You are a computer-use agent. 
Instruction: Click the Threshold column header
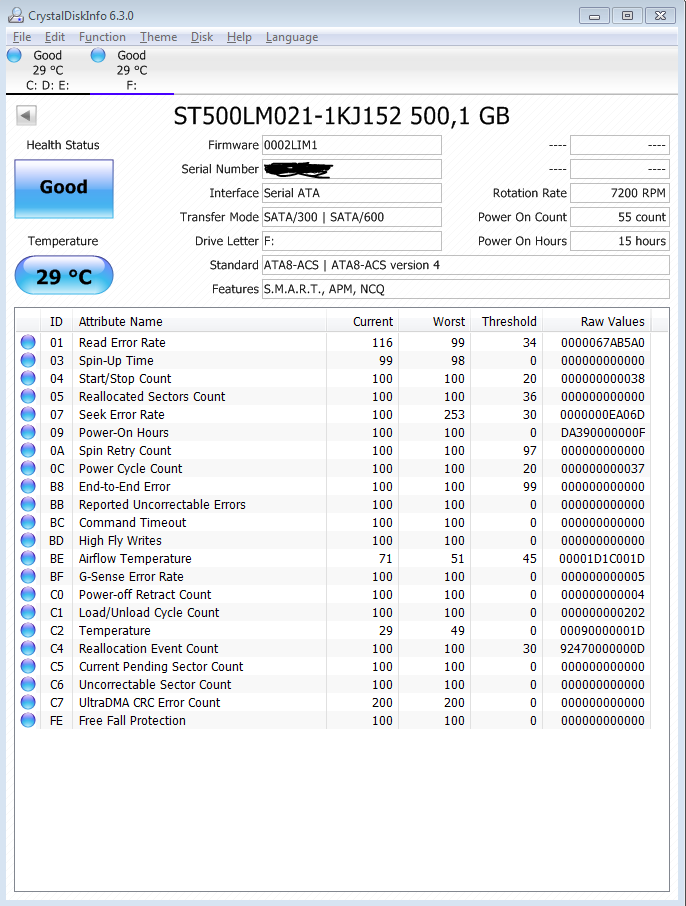coord(506,321)
